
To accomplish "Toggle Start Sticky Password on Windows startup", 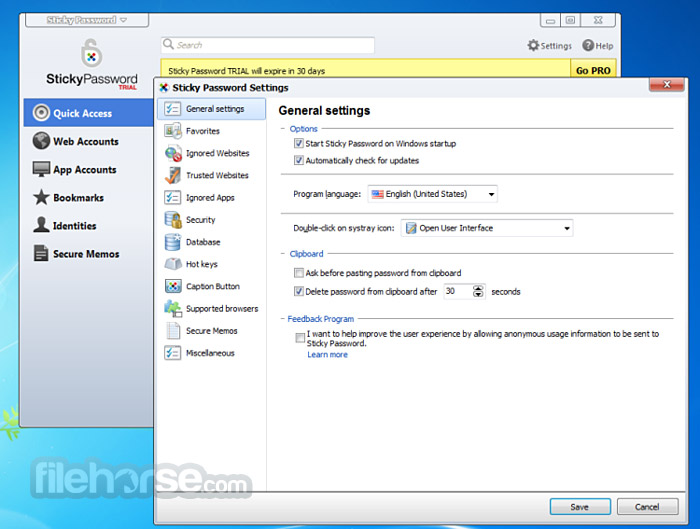I will (299, 143).
